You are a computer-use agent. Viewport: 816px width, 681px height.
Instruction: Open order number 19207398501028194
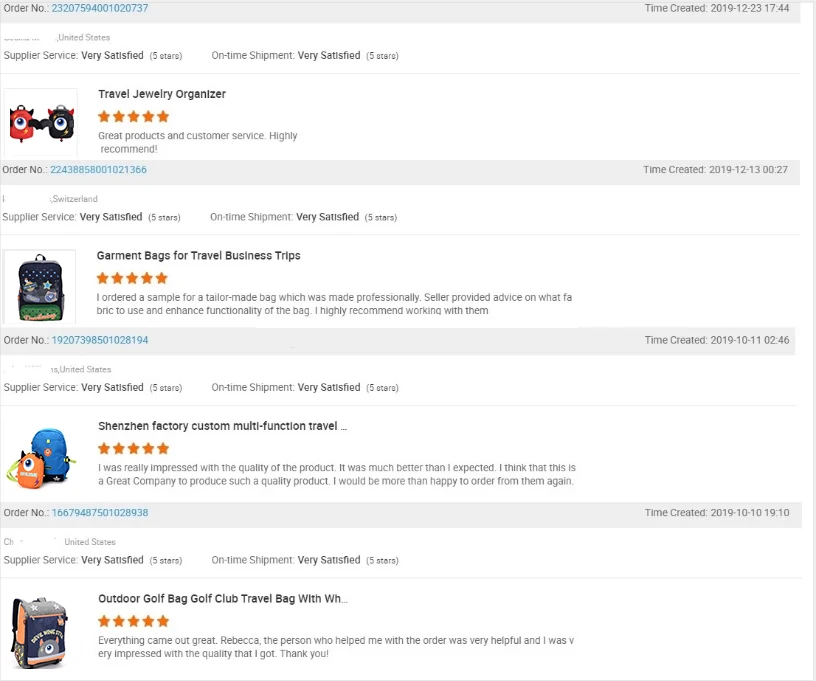point(100,341)
